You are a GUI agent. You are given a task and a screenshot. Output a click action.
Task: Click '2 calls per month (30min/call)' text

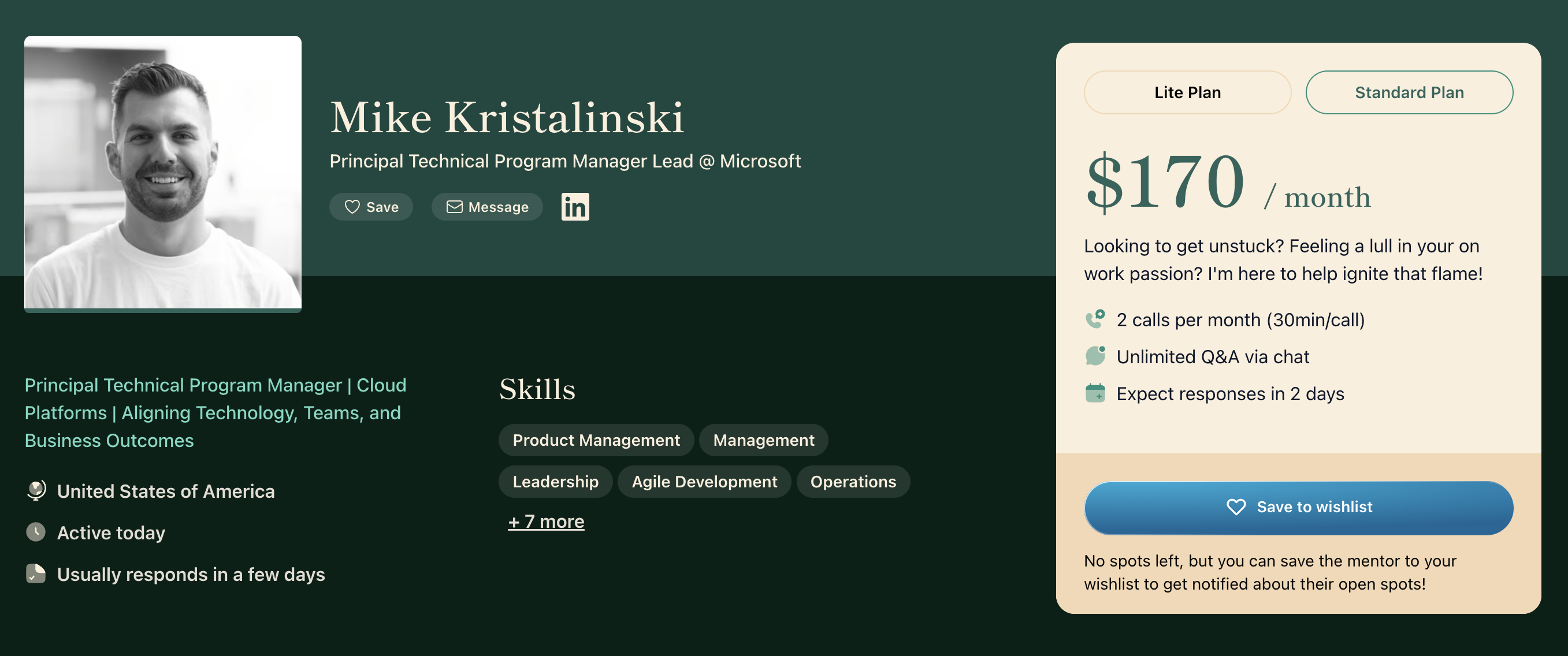click(1240, 320)
